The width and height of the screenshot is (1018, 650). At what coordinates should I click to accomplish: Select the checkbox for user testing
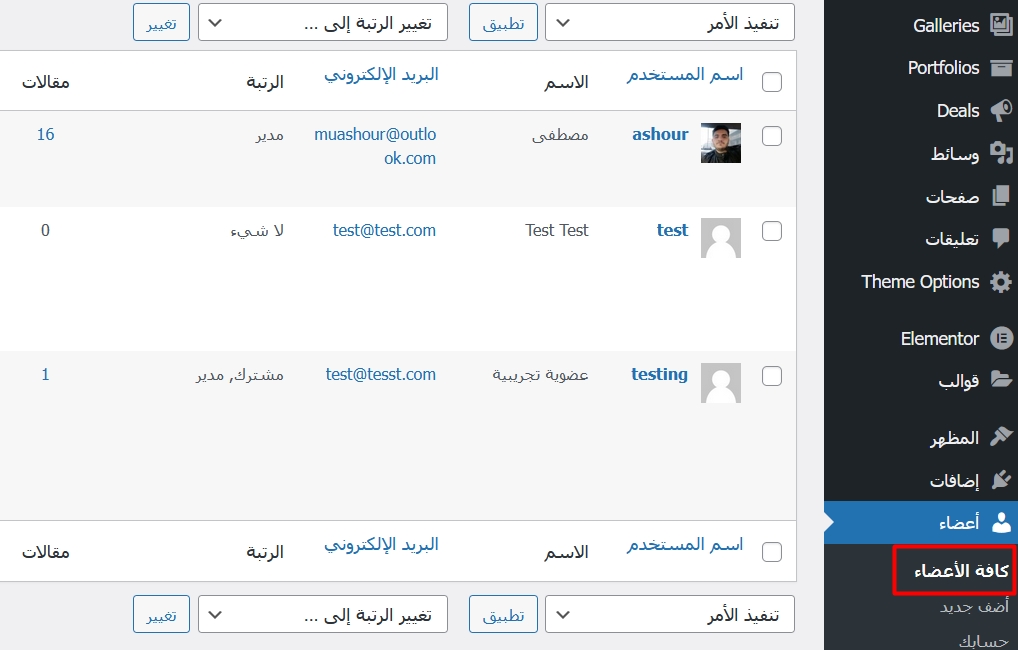click(771, 375)
